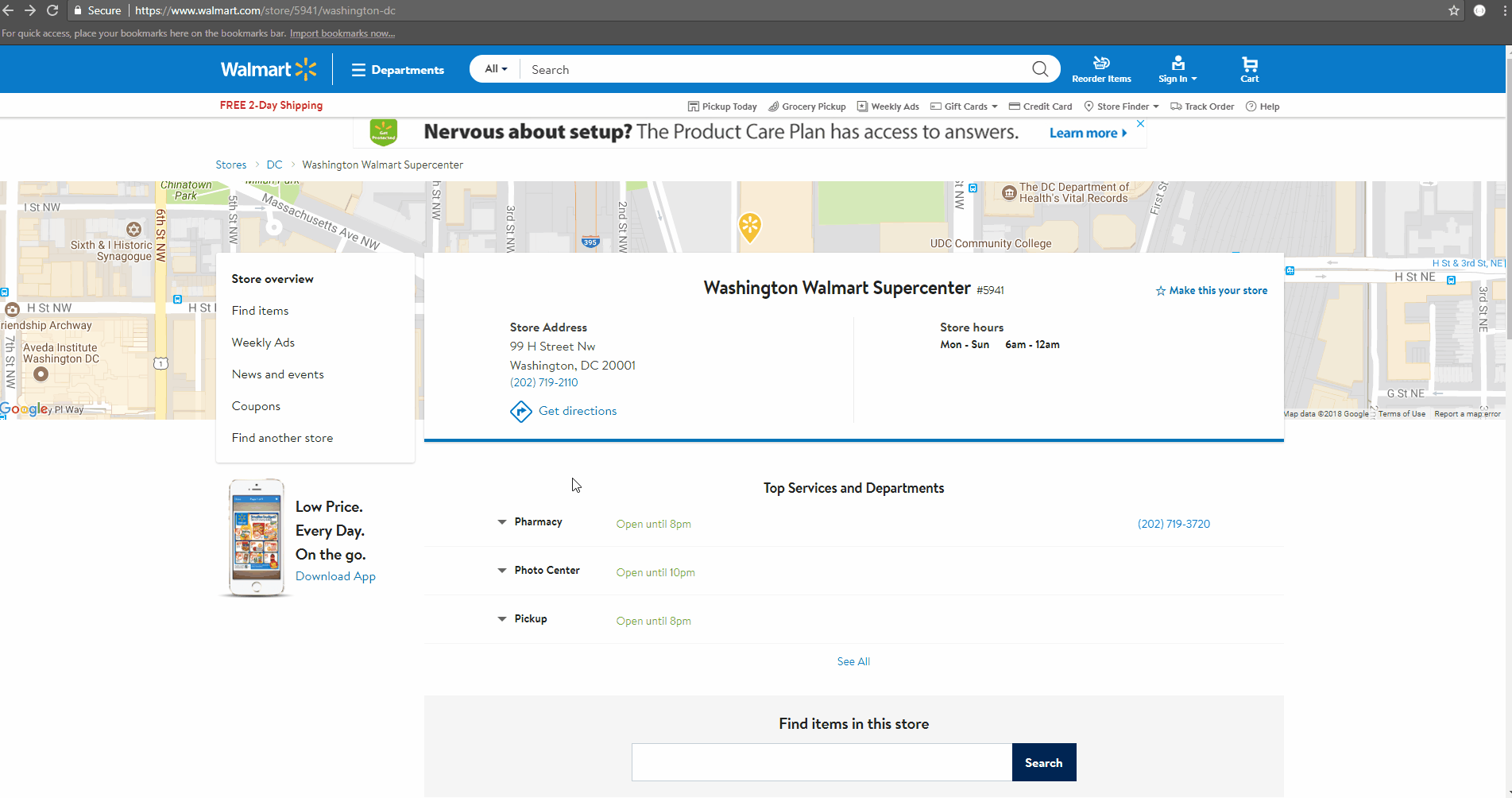Screen dimensions: 1512x798
Task: Open the Gift Cards dropdown
Action: (x=963, y=107)
